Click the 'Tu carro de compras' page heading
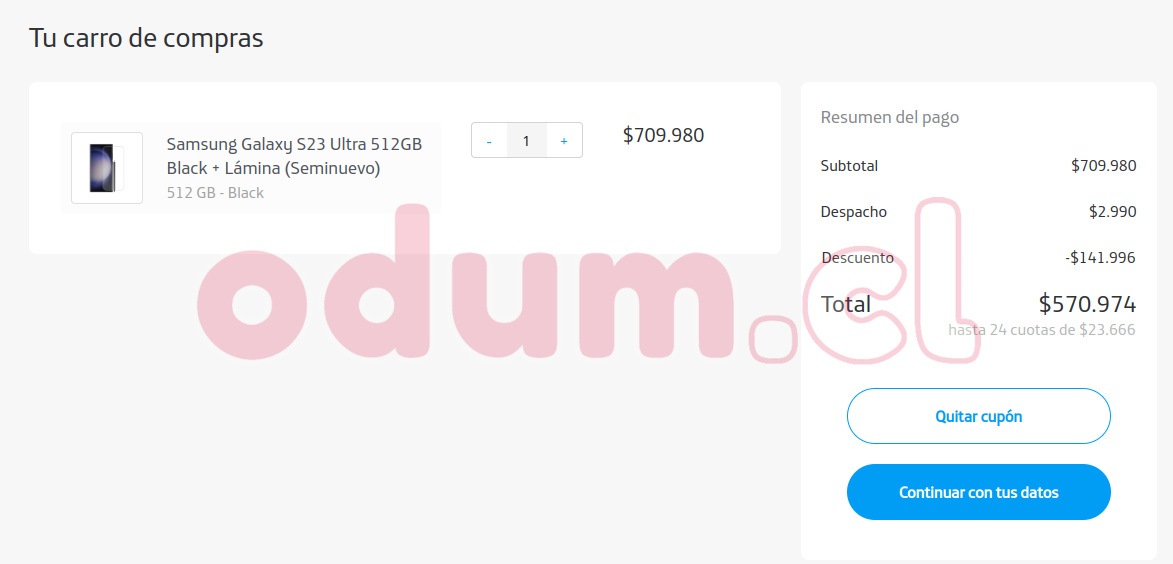Screen dimensions: 1173x564 (147, 38)
